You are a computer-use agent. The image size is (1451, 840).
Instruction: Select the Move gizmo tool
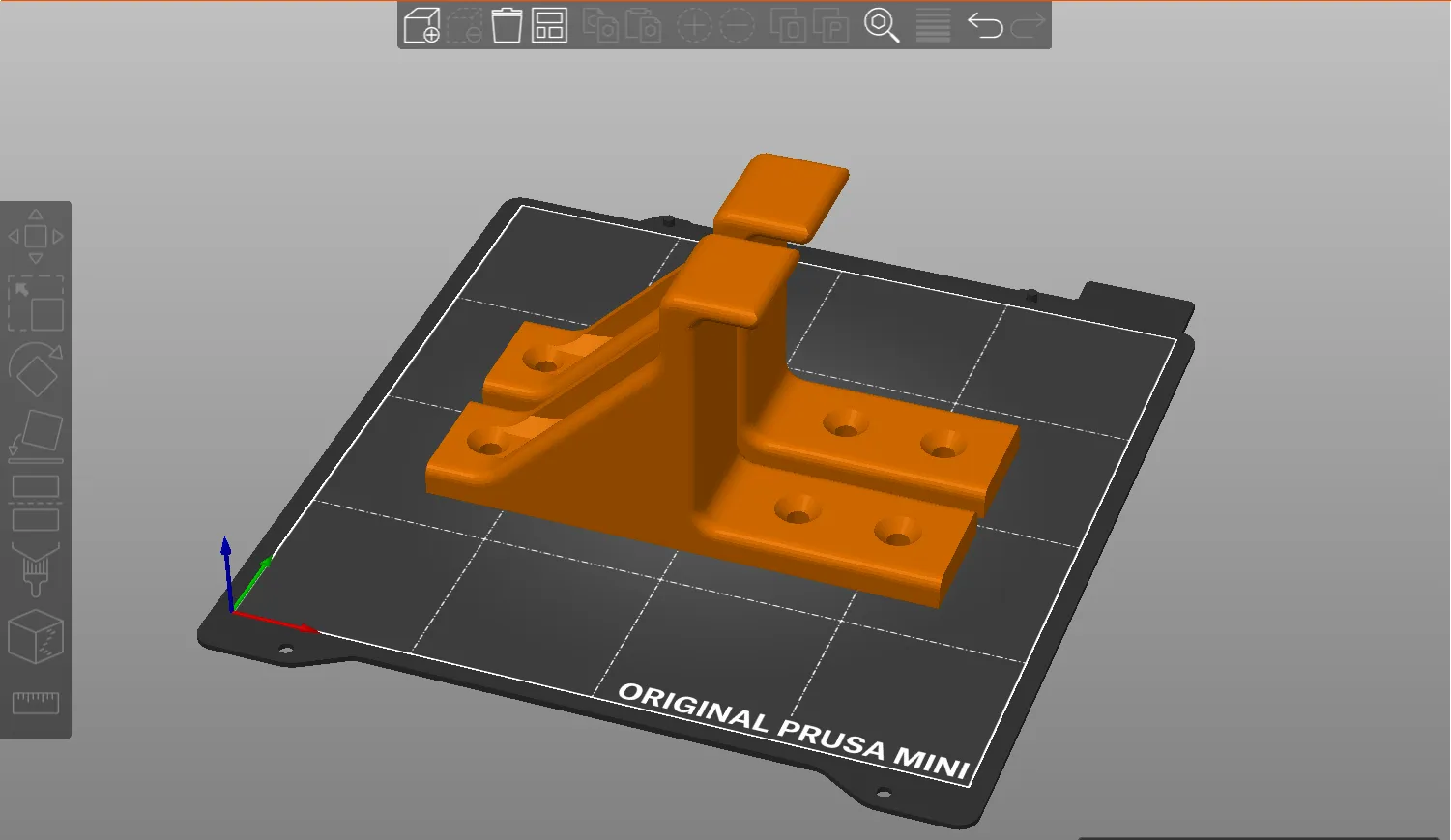[36, 236]
